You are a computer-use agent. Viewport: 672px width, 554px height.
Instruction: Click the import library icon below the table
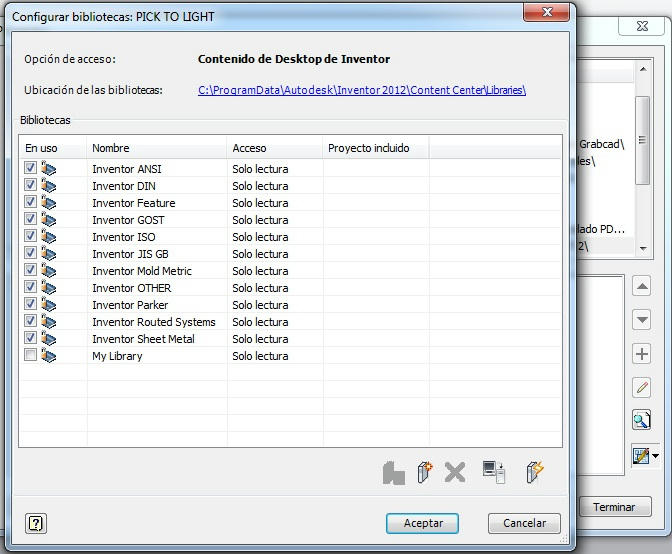393,473
